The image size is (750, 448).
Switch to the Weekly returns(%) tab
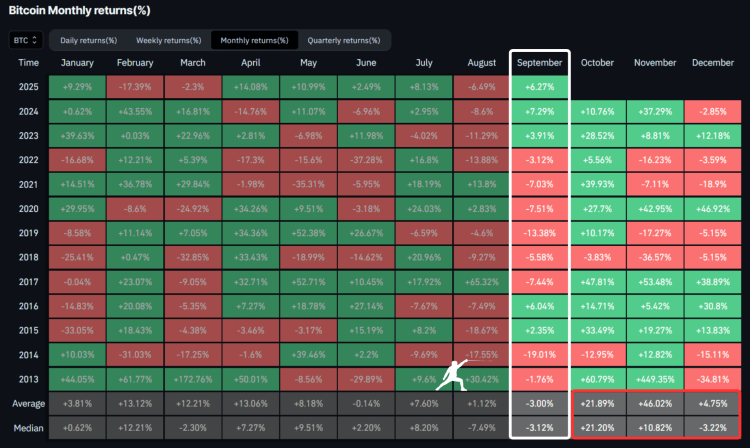[168, 41]
